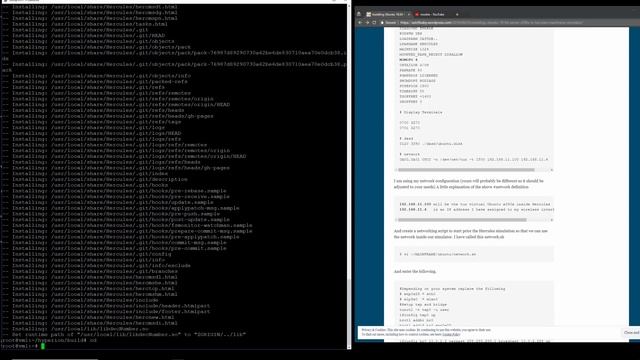Viewport: 640px width, 360px height.
Task: Go back in the browser window
Action: (360, 22)
